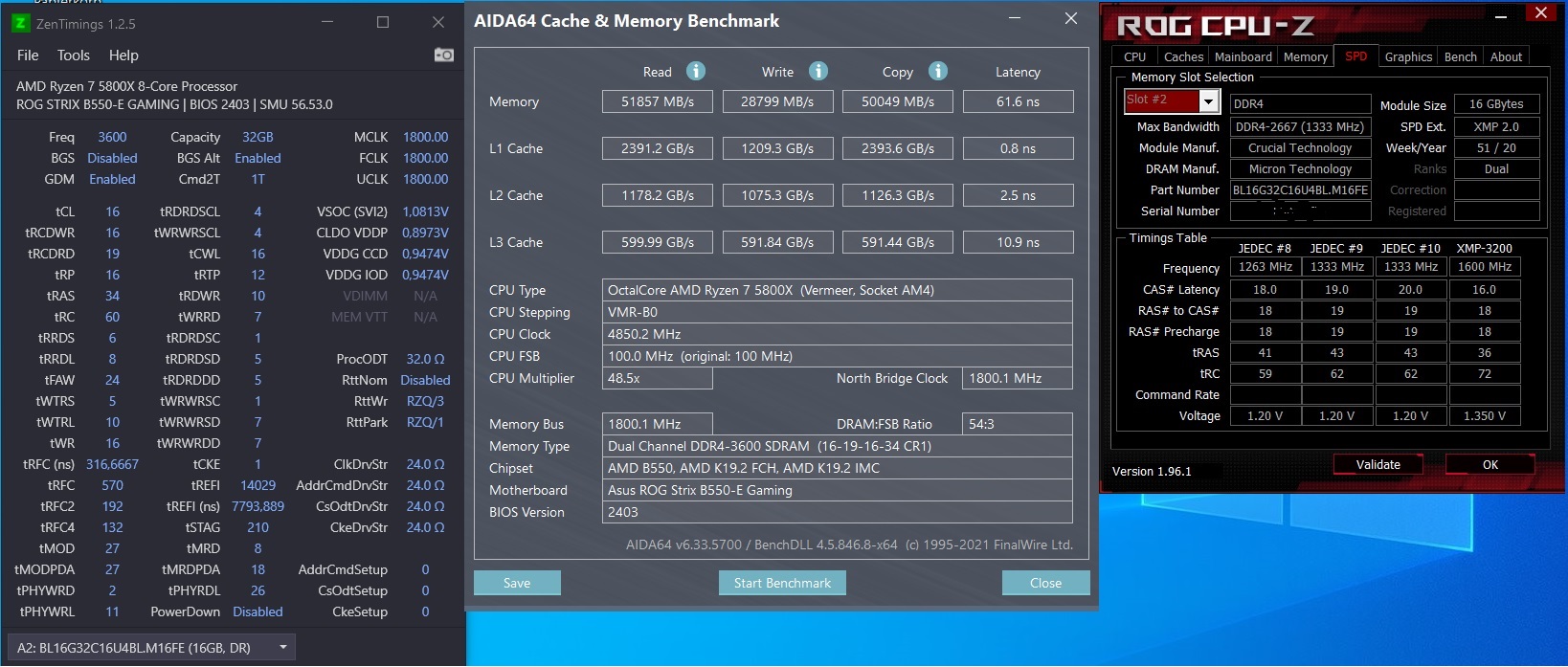Click the L3 Cache Read 599.99 GB/s field
Viewport: 1568px width, 667px height.
pos(657,242)
